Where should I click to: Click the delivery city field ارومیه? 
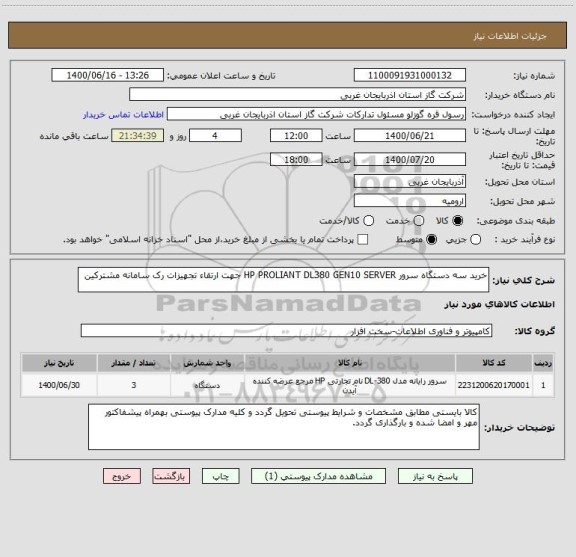coord(410,201)
